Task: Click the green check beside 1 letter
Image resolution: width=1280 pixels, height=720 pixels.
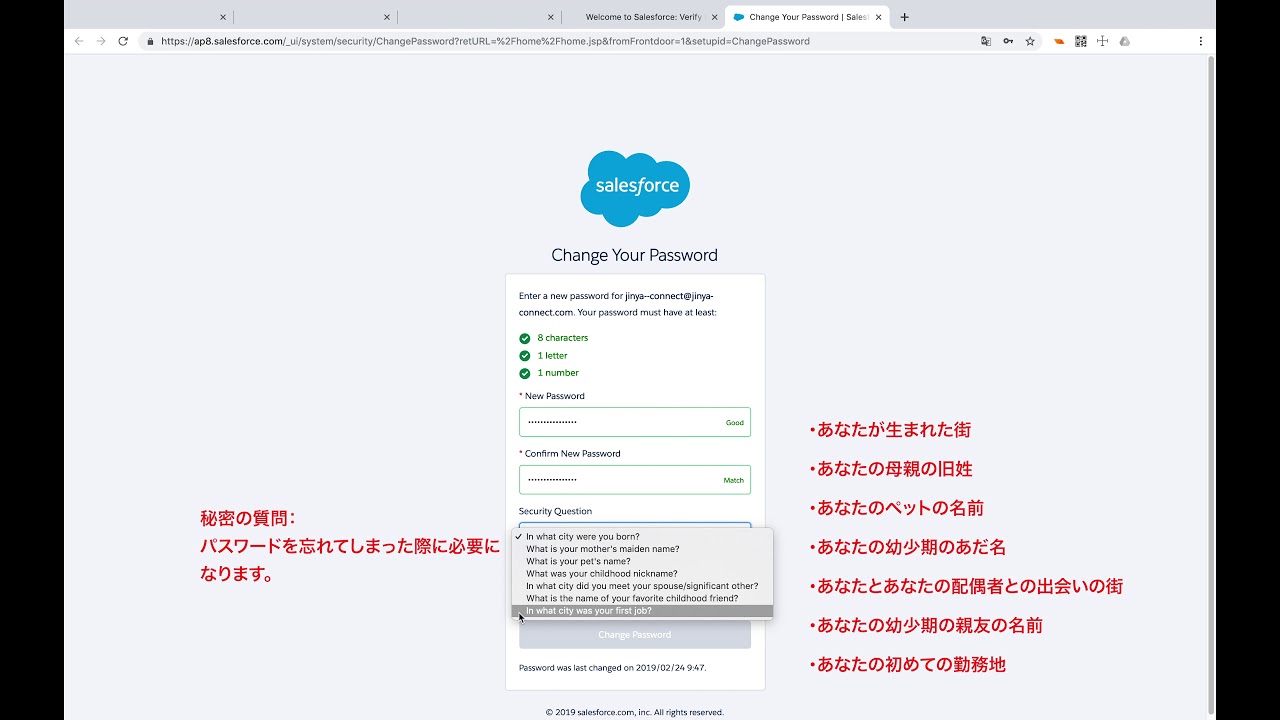Action: [525, 356]
